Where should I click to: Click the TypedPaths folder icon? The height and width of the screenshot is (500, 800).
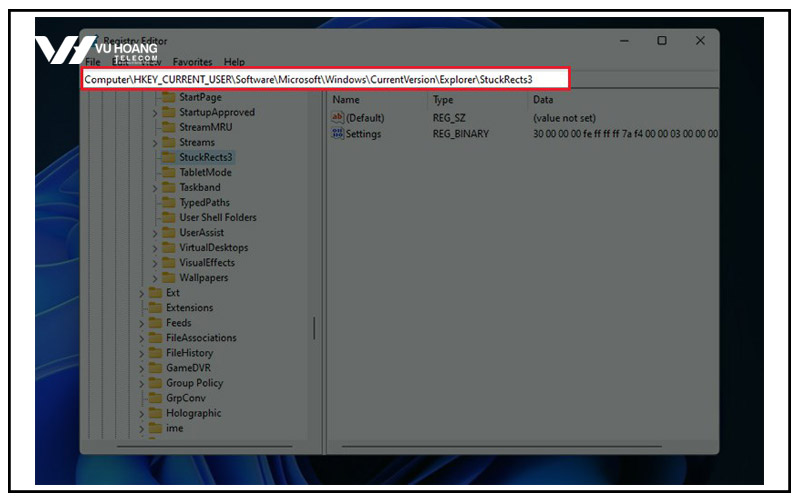168,203
